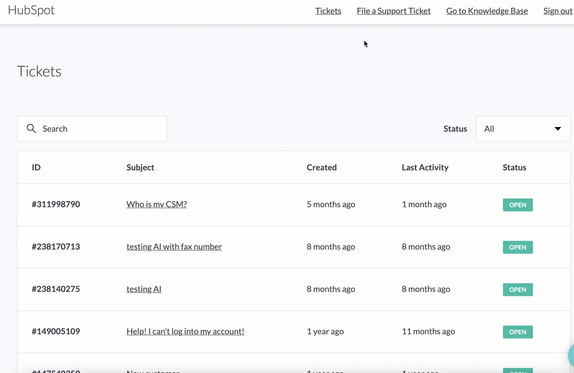Select the Subject column header

[140, 167]
